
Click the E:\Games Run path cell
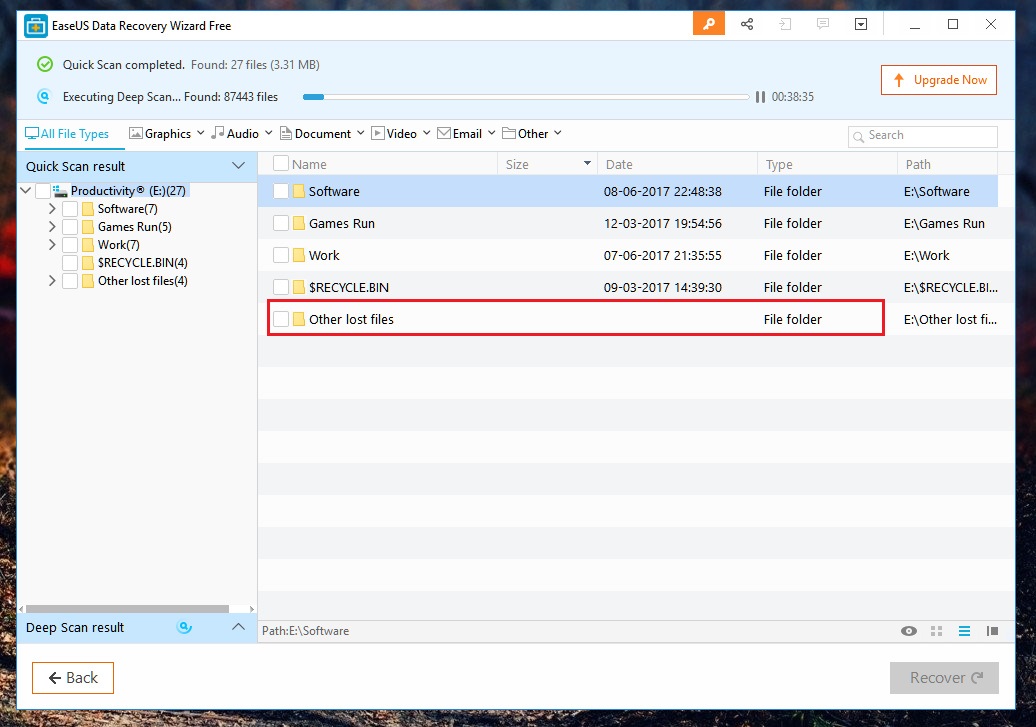(944, 223)
